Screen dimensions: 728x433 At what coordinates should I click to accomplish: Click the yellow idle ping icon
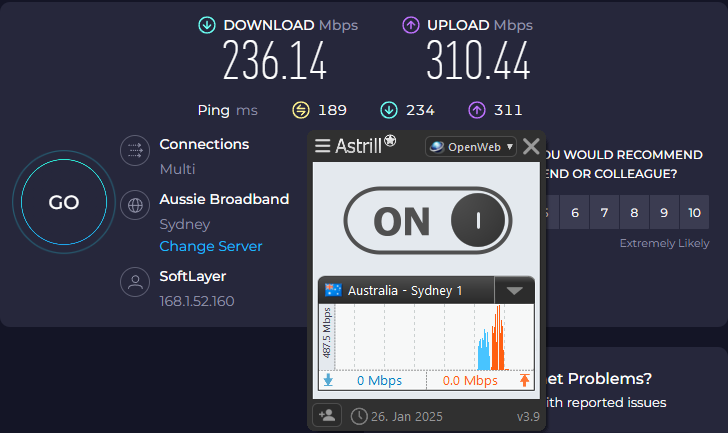(301, 110)
